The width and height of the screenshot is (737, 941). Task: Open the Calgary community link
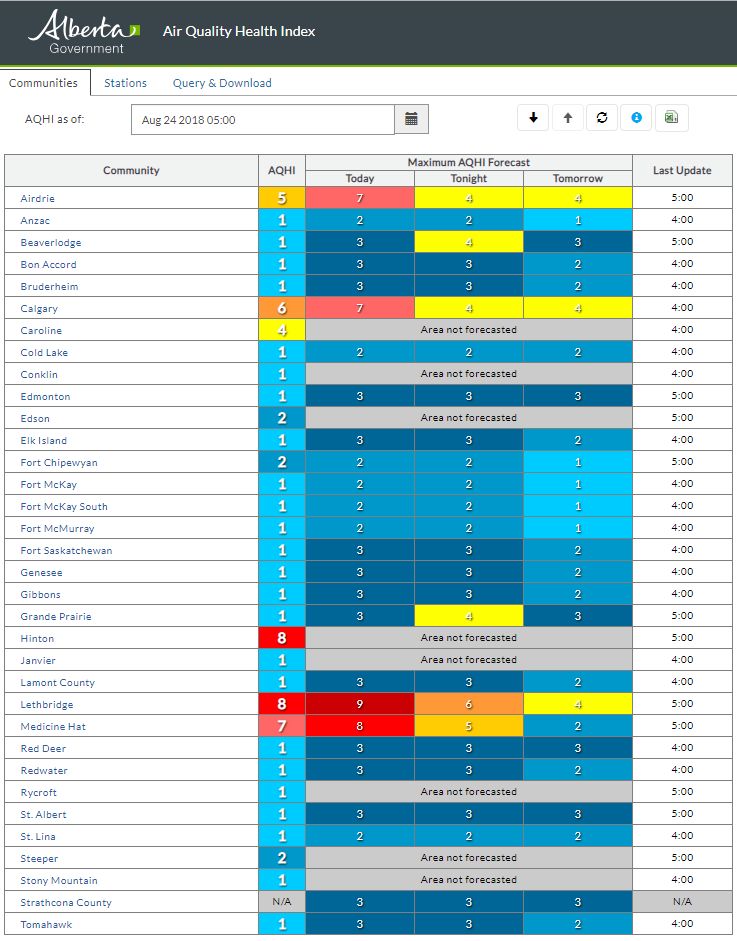[x=39, y=309]
